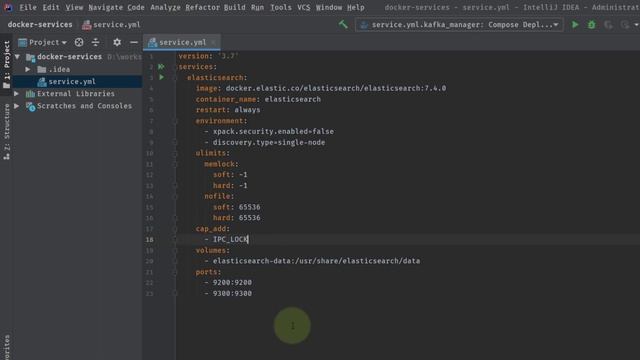Click the Locate/Select Opened File target icon
Screen dimensions: 640x360
pos(79,42)
